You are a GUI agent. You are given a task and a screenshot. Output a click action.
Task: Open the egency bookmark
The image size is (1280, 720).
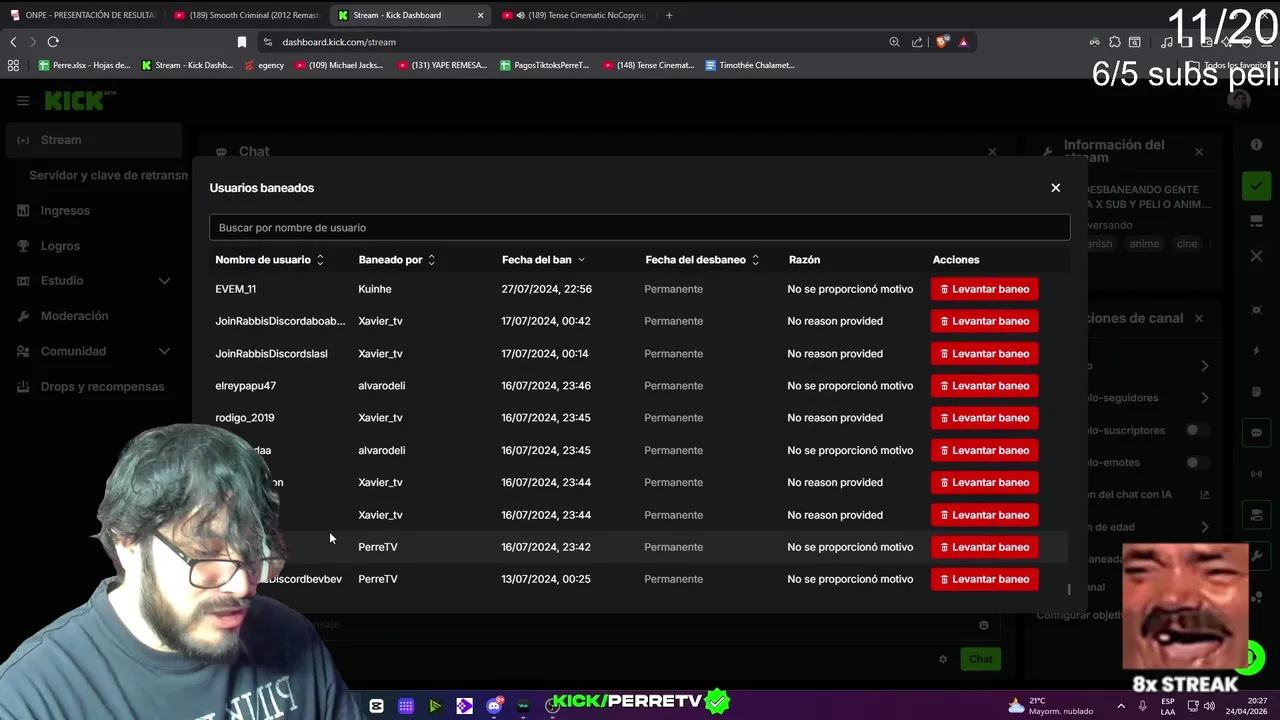click(x=264, y=65)
